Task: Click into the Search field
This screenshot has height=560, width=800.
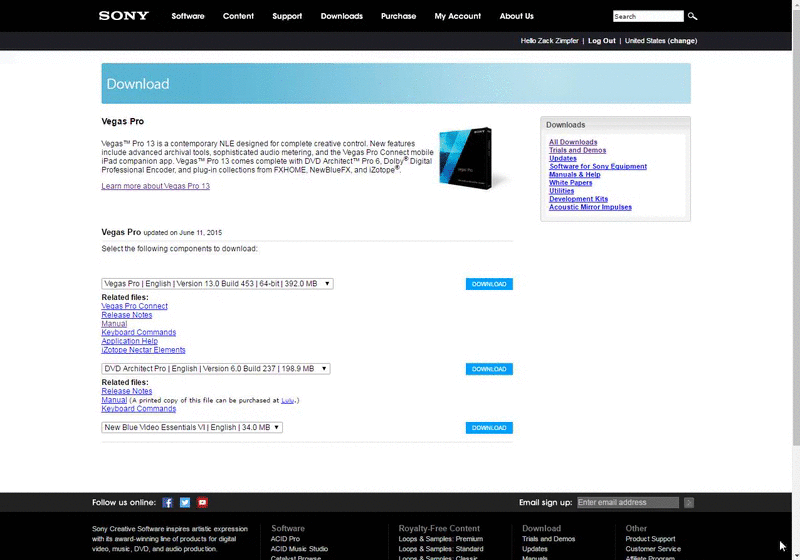Action: coord(648,16)
